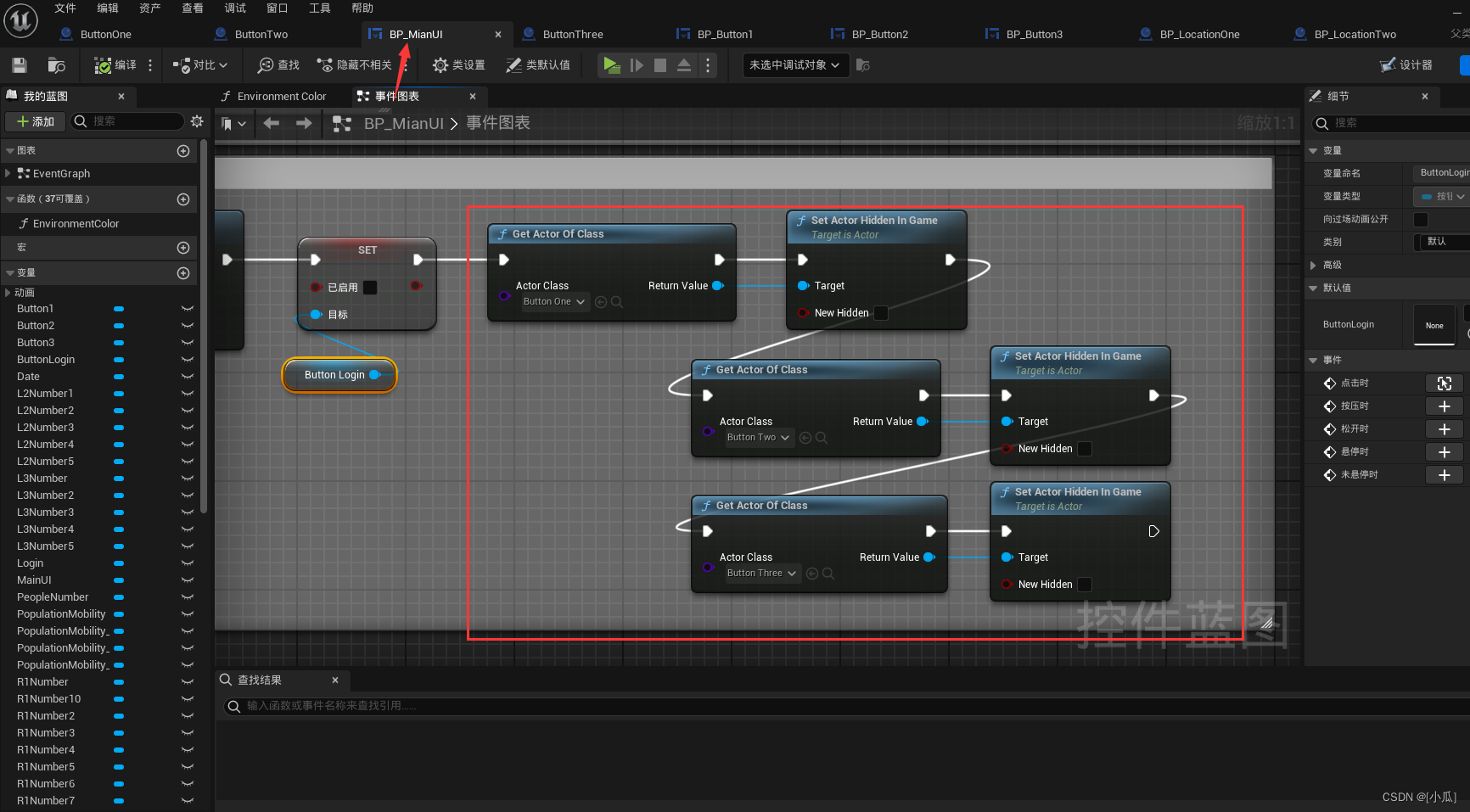Toggle Expose to Cinematics checkbox

click(x=1420, y=220)
